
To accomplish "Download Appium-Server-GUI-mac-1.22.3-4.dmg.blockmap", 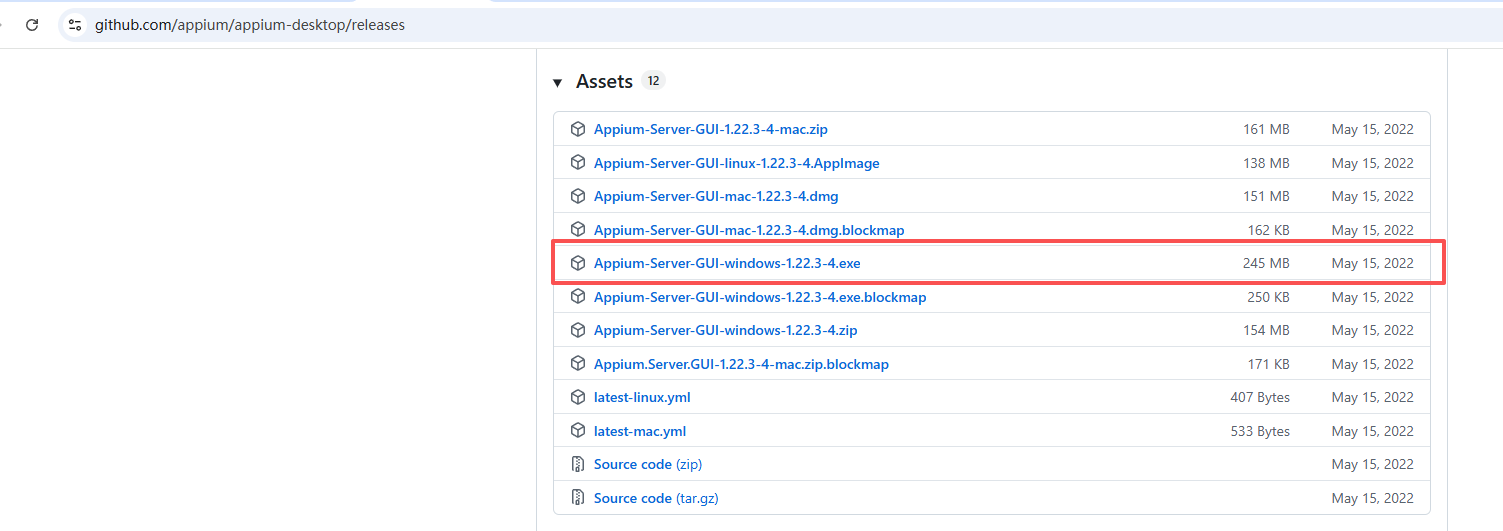I will point(749,230).
